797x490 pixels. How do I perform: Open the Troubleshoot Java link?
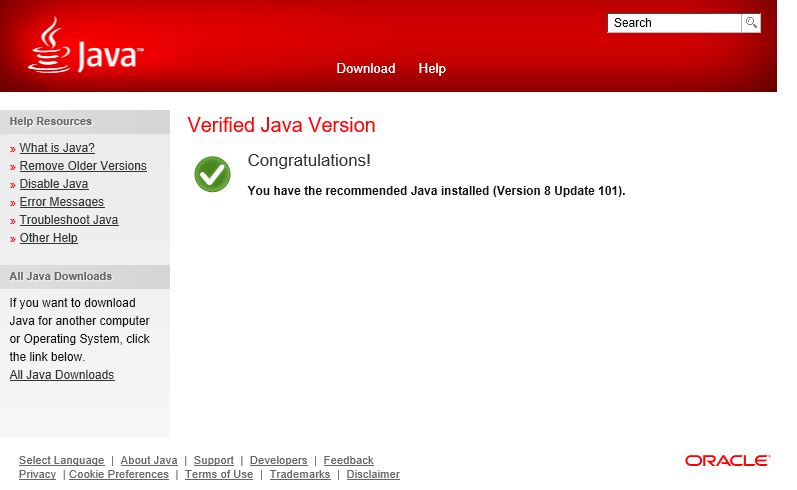tap(69, 220)
